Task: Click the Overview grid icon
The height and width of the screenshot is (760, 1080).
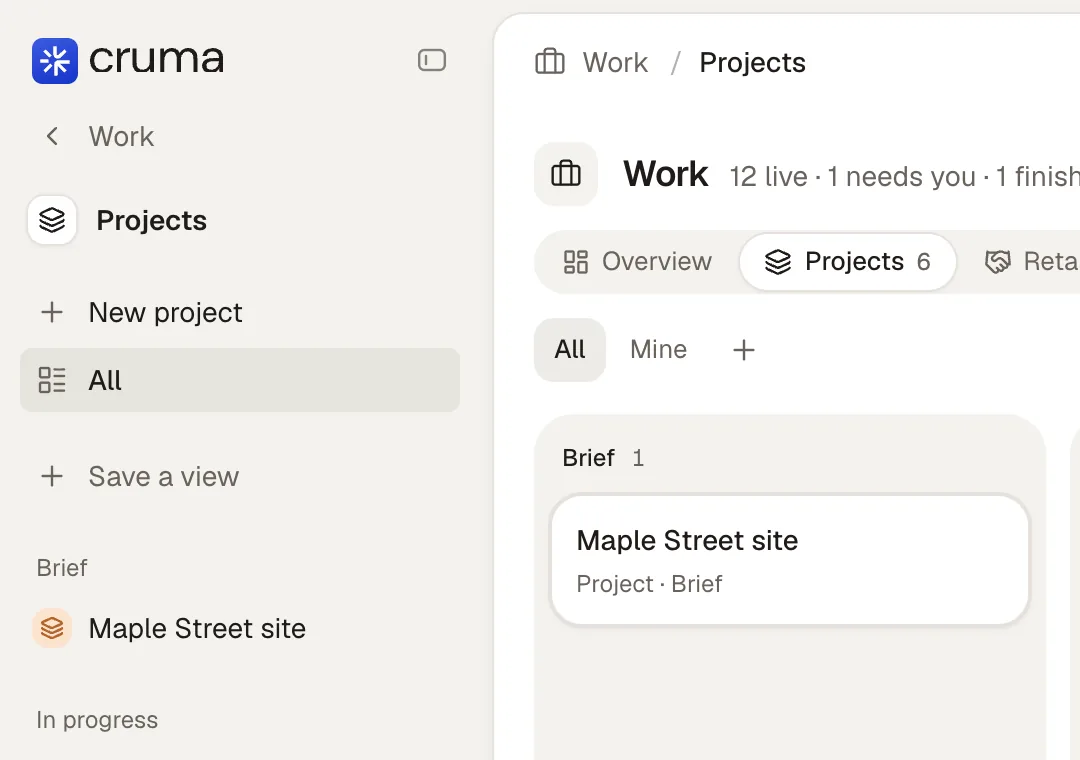Action: [x=576, y=262]
